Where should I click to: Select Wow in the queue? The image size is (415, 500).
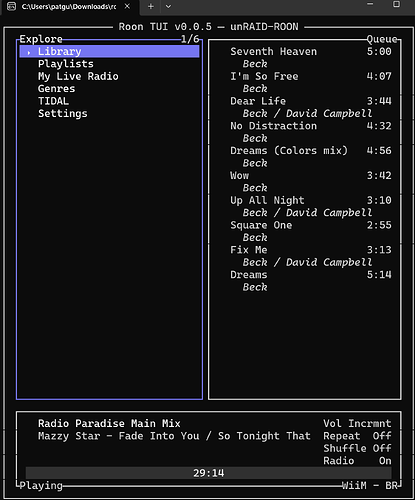[239, 175]
